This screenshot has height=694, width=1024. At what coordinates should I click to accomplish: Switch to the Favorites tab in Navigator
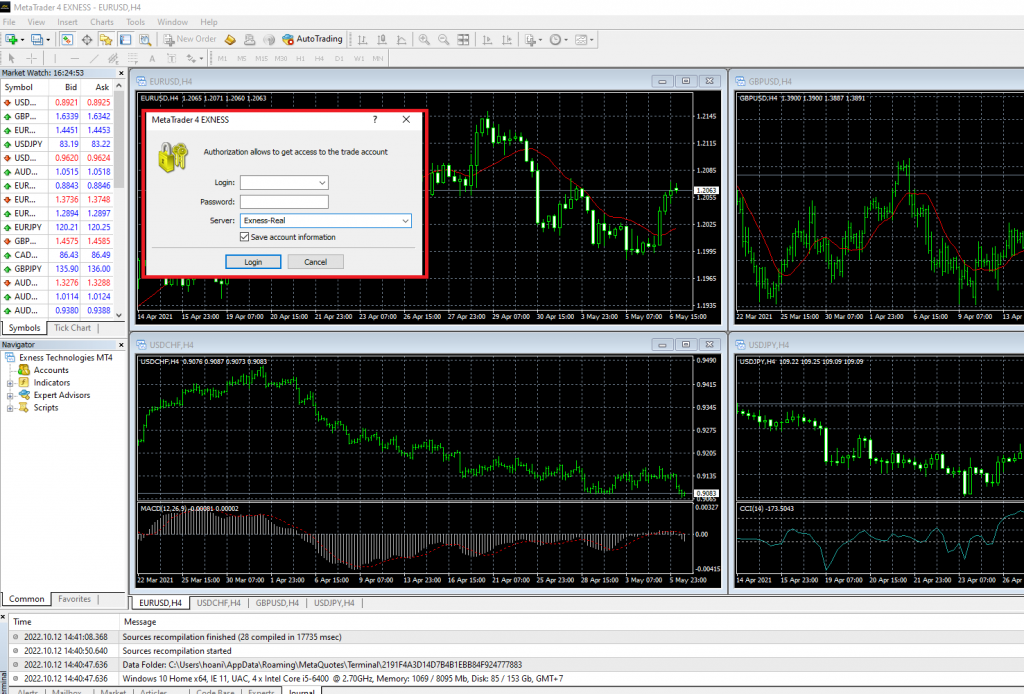(x=74, y=599)
